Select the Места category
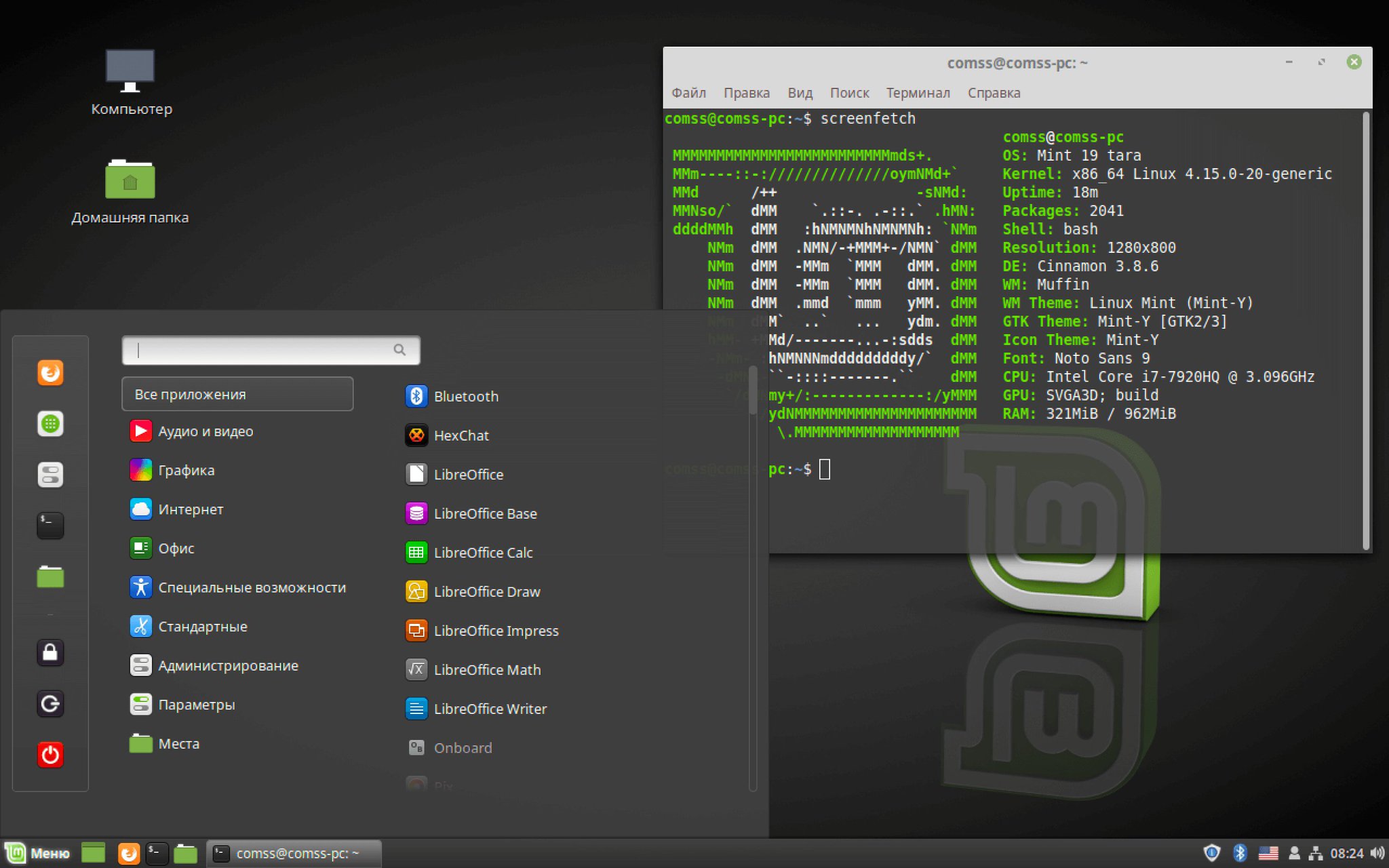The height and width of the screenshot is (868, 1389). (x=165, y=743)
